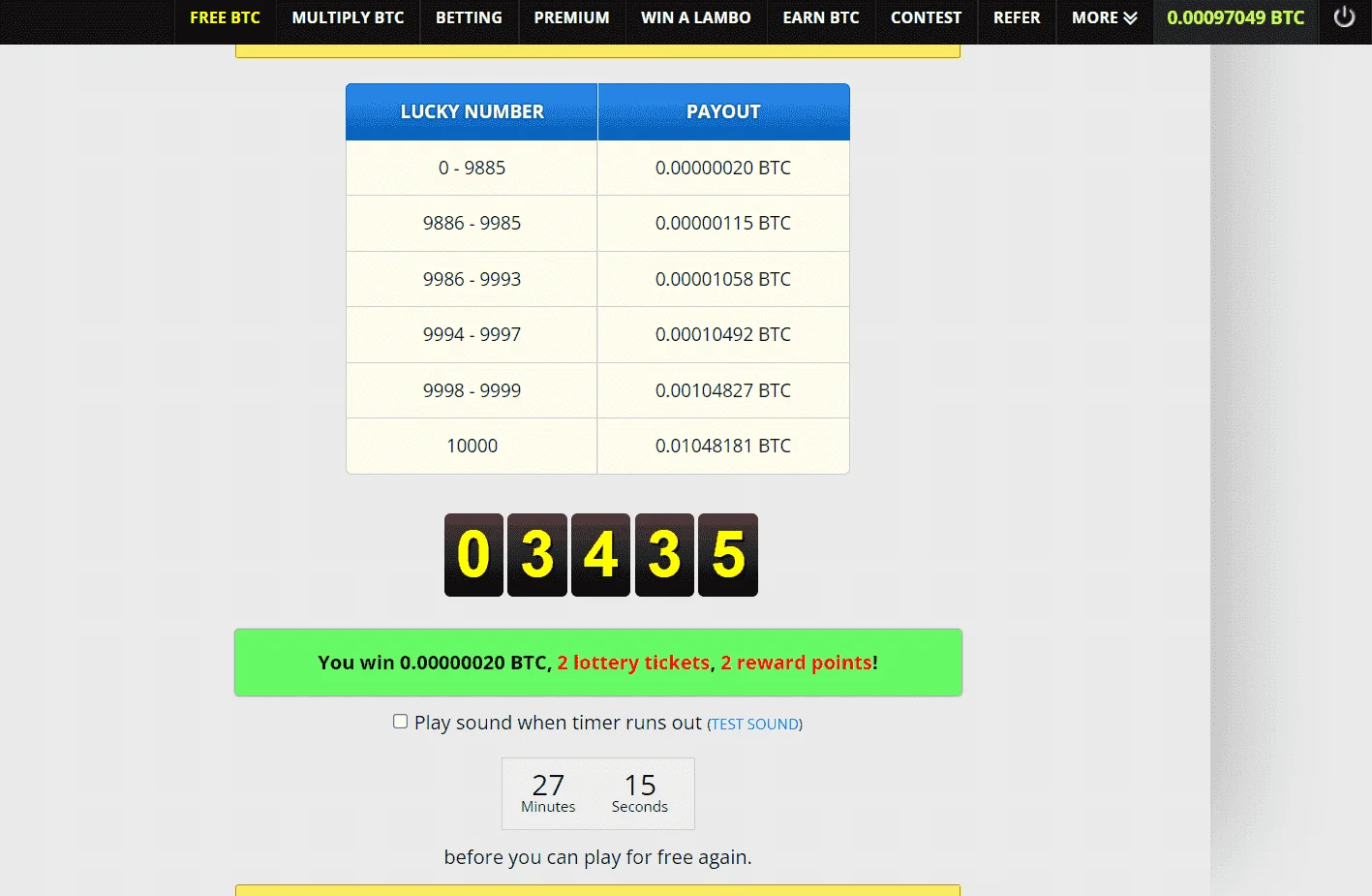
Task: Open the FREE BTC tab
Action: [x=225, y=18]
